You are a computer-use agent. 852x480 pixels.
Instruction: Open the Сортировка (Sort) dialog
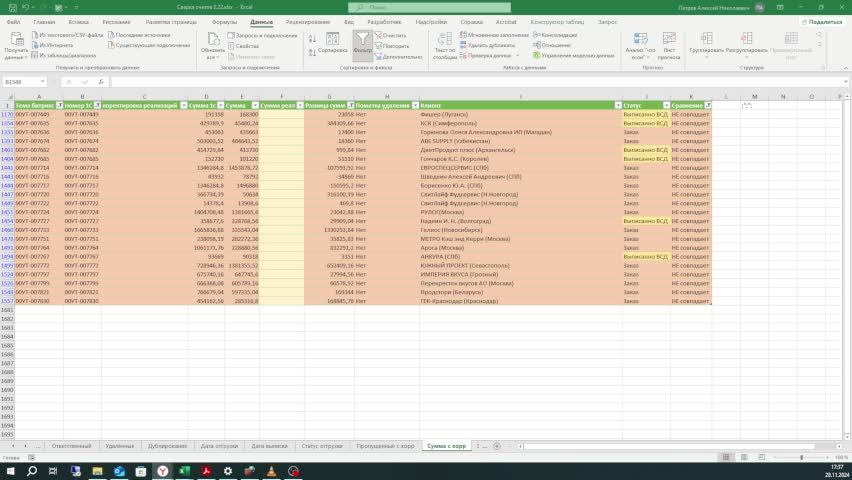(x=333, y=43)
